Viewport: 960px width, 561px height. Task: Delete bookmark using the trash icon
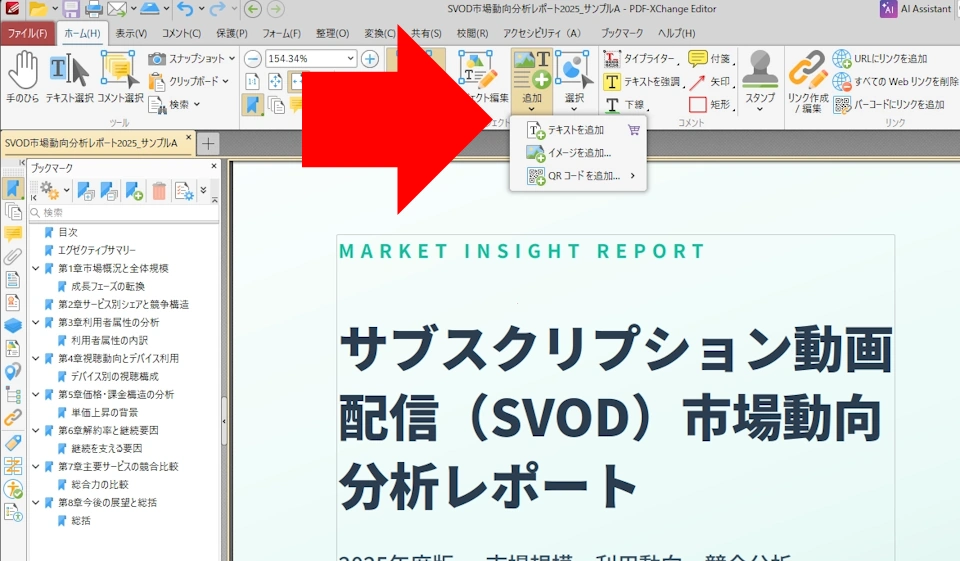[x=159, y=192]
